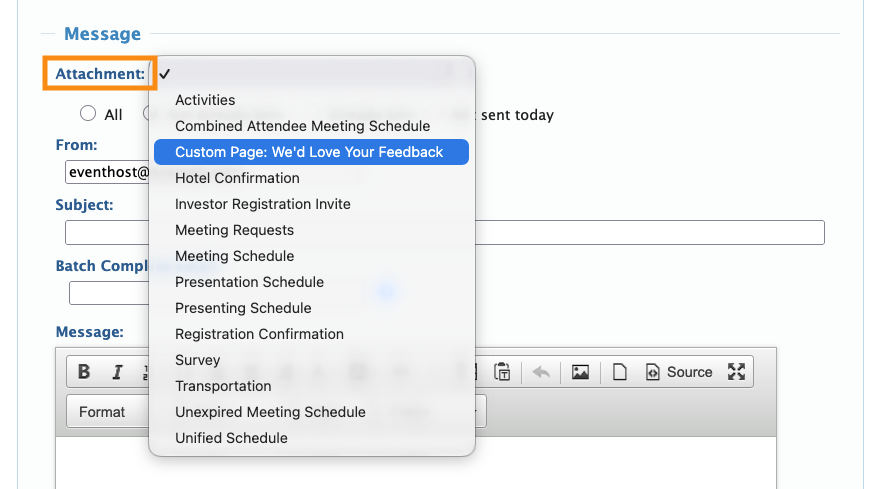Click the undo arrow icon
Image resolution: width=883 pixels, height=489 pixels.
pos(541,372)
